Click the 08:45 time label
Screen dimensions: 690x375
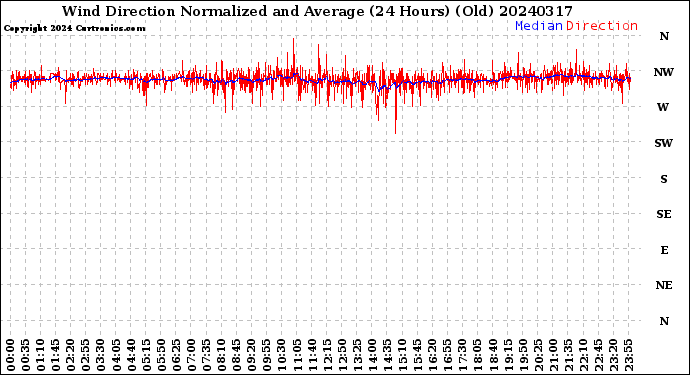(x=237, y=355)
